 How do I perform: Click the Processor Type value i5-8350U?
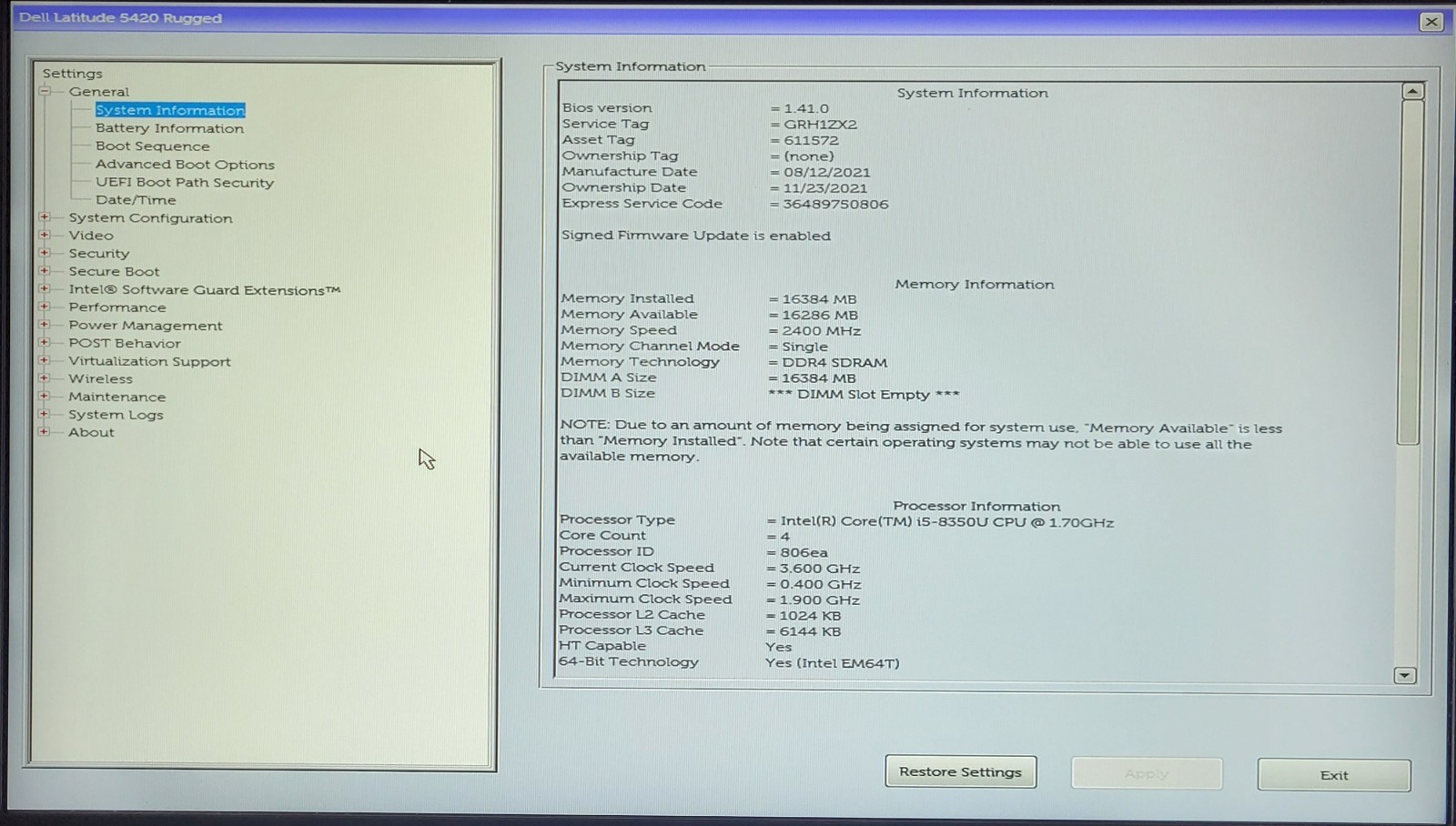(x=946, y=522)
